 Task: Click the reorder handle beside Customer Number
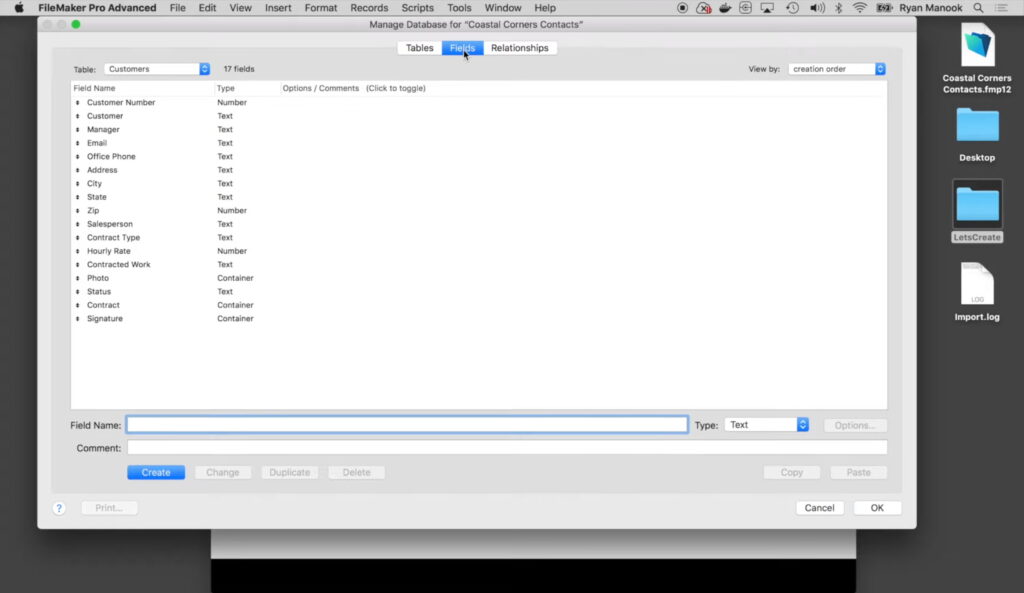[78, 103]
